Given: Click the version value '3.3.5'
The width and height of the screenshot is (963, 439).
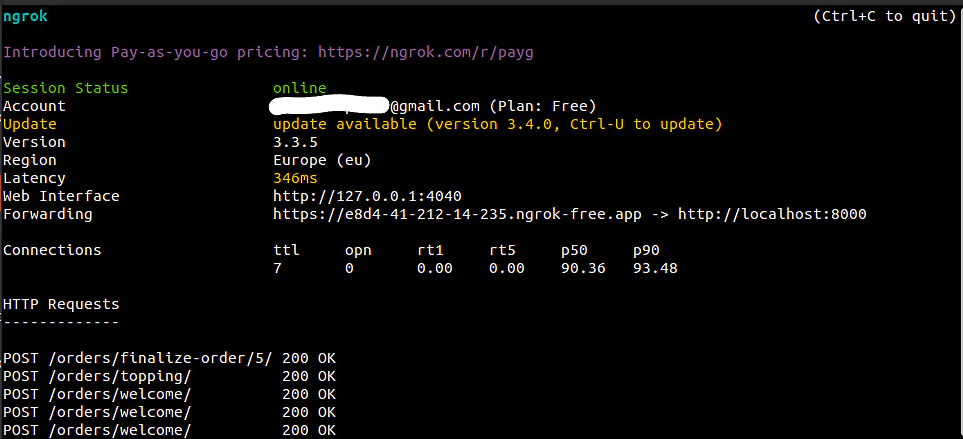Looking at the screenshot, I should (295, 142).
